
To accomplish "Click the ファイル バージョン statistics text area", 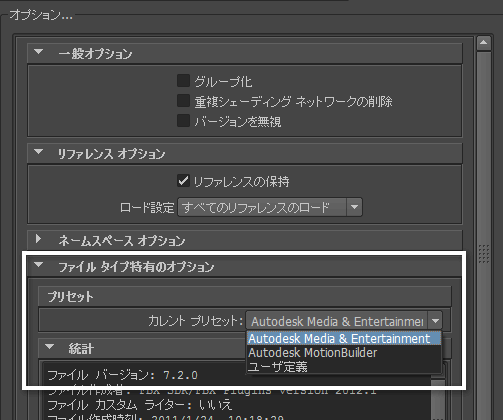I will coord(122,375).
